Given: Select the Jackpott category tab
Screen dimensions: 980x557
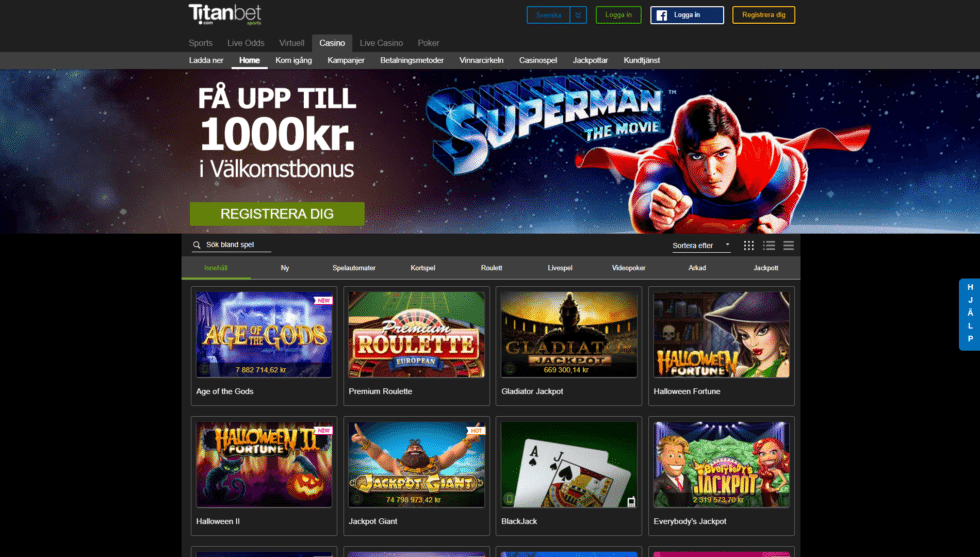Looking at the screenshot, I should [x=766, y=268].
